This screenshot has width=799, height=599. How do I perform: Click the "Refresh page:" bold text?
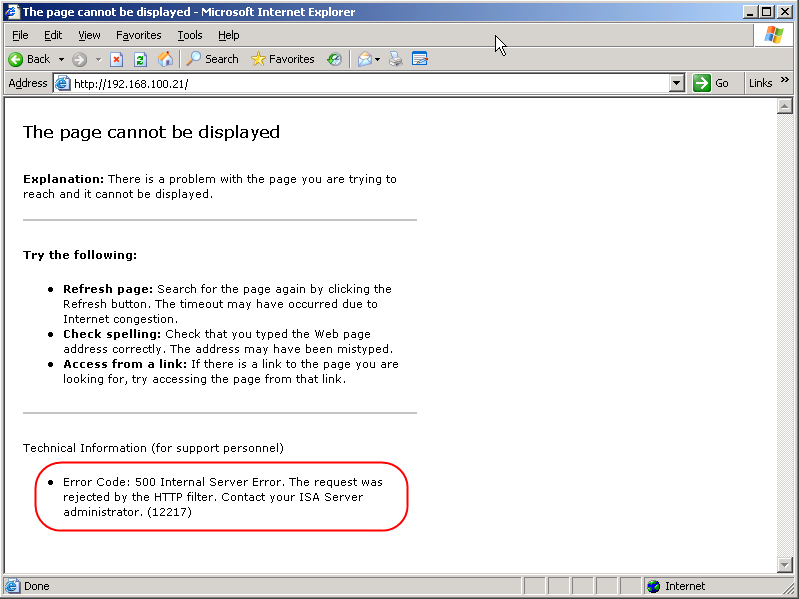pos(108,289)
